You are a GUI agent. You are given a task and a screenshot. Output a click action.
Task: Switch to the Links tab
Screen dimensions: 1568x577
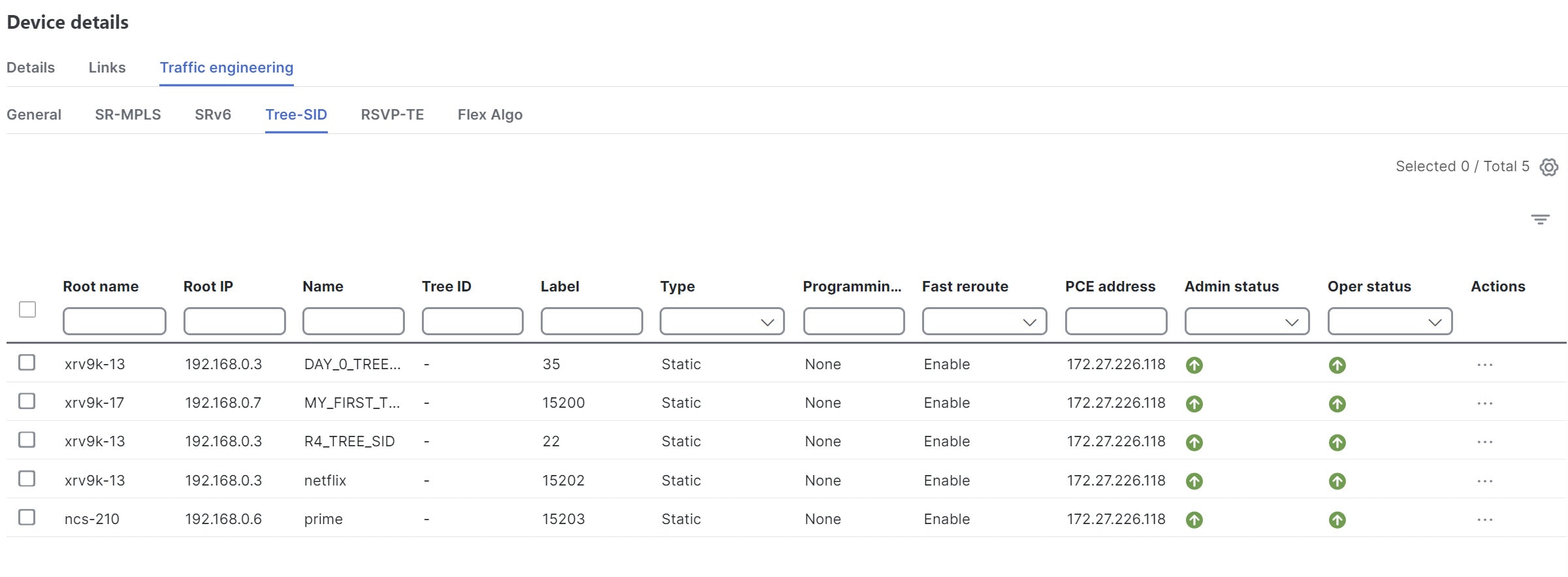pyautogui.click(x=107, y=67)
